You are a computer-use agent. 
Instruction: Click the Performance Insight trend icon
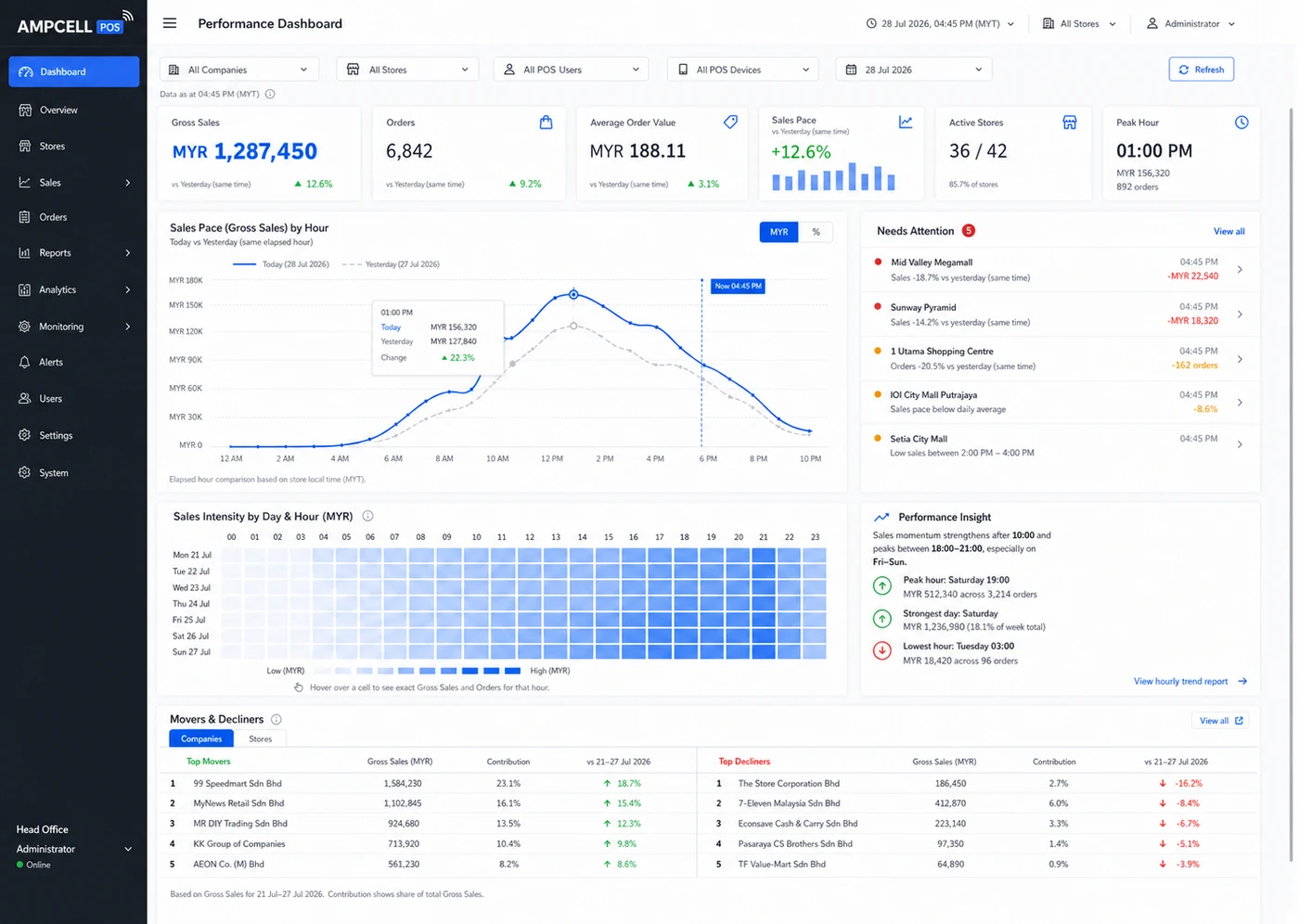(x=881, y=517)
